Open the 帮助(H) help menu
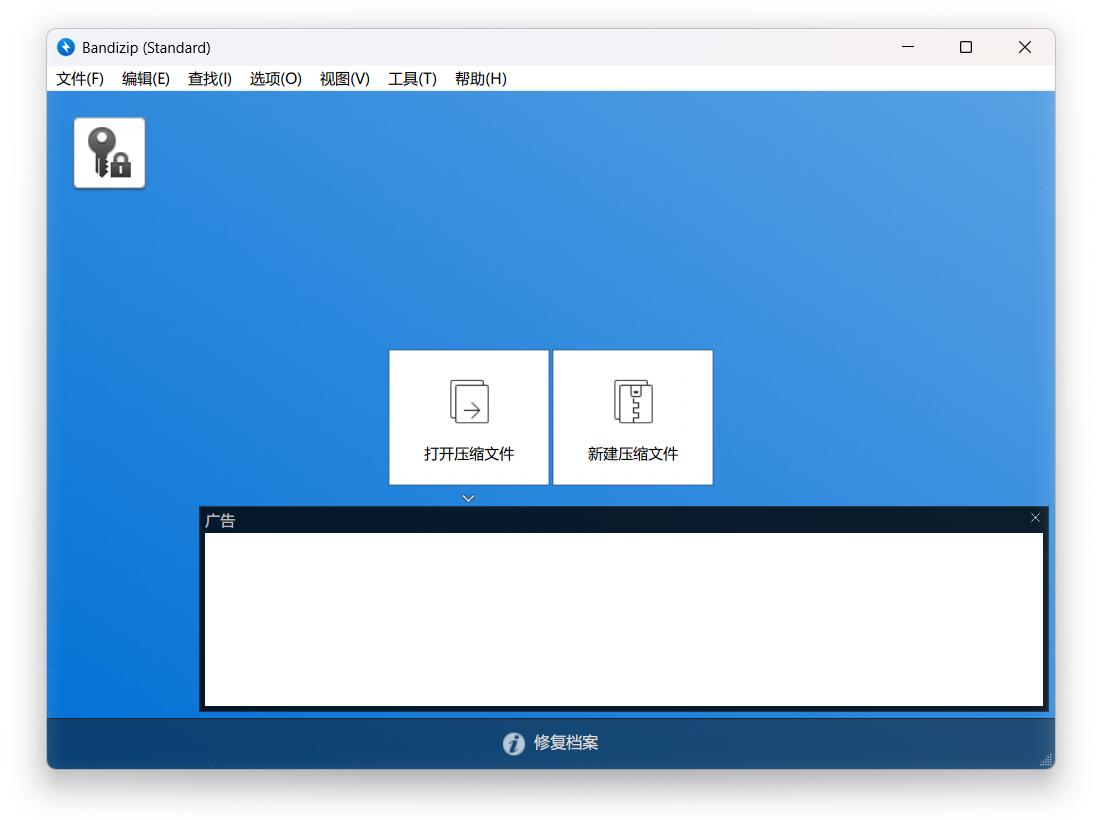The image size is (1105, 820). [x=480, y=79]
